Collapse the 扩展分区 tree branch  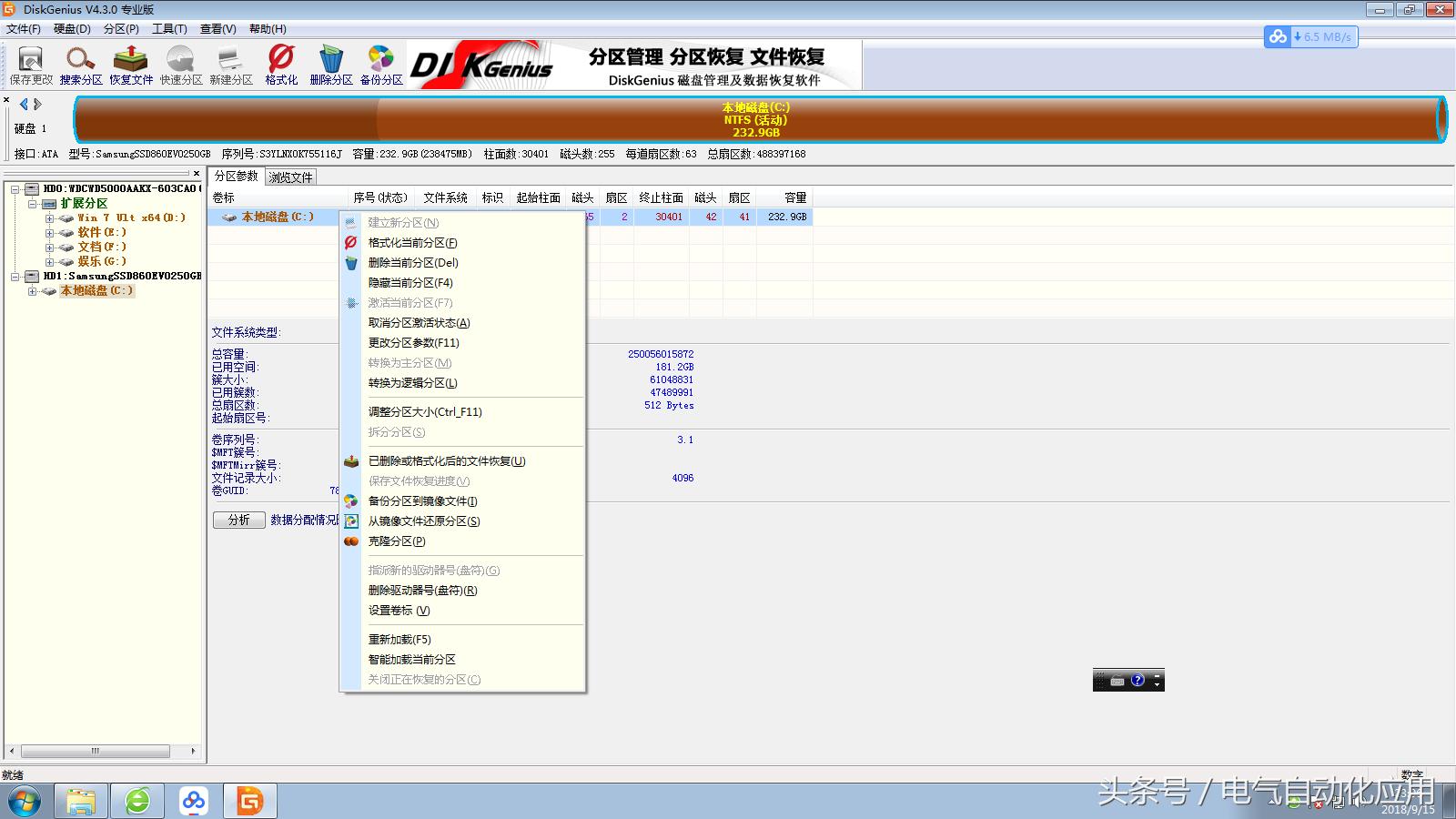click(34, 203)
